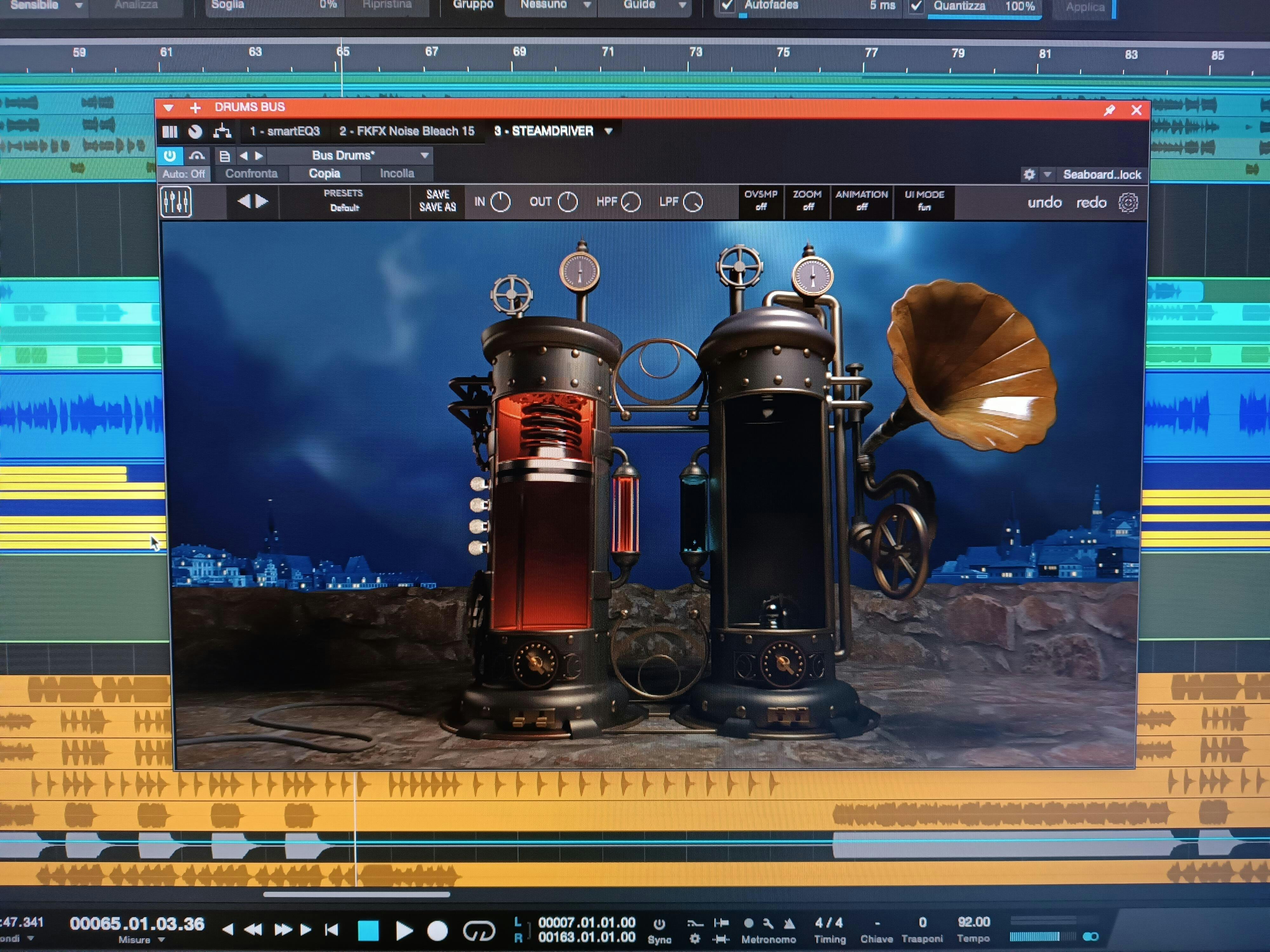Open the gear settings next to Seaboard lock
This screenshot has height=952, width=1270.
[x=1029, y=175]
